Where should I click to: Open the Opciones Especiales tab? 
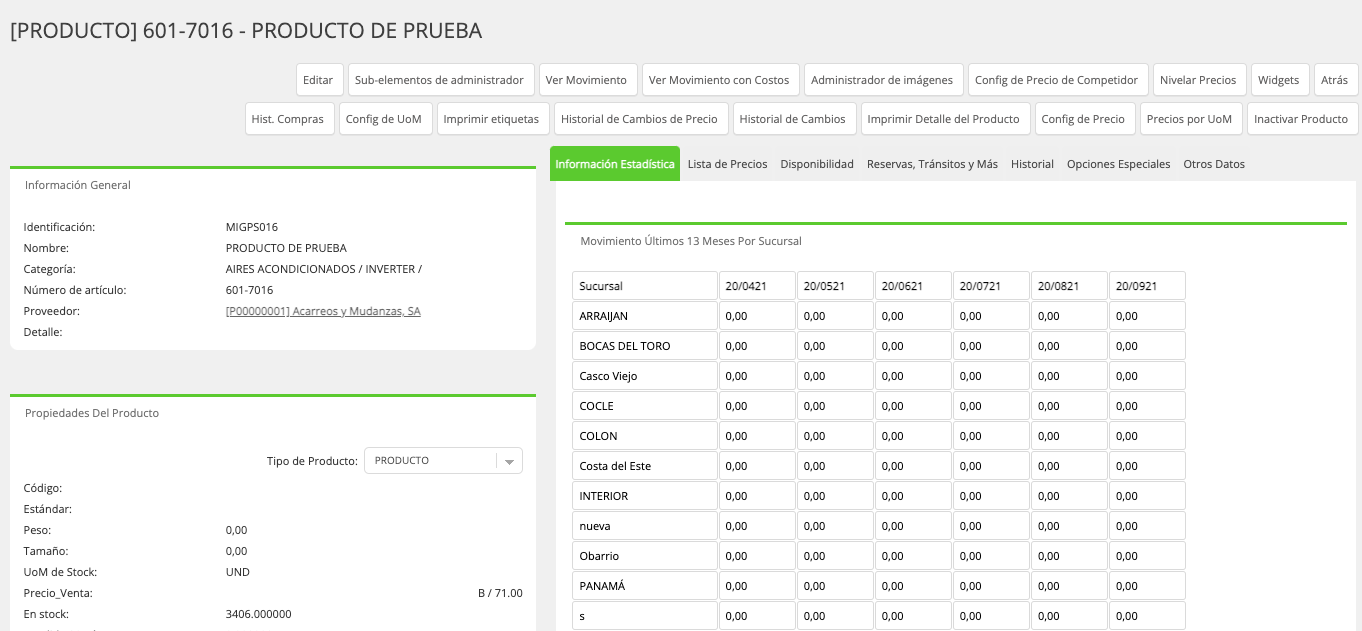pyautogui.click(x=1118, y=164)
